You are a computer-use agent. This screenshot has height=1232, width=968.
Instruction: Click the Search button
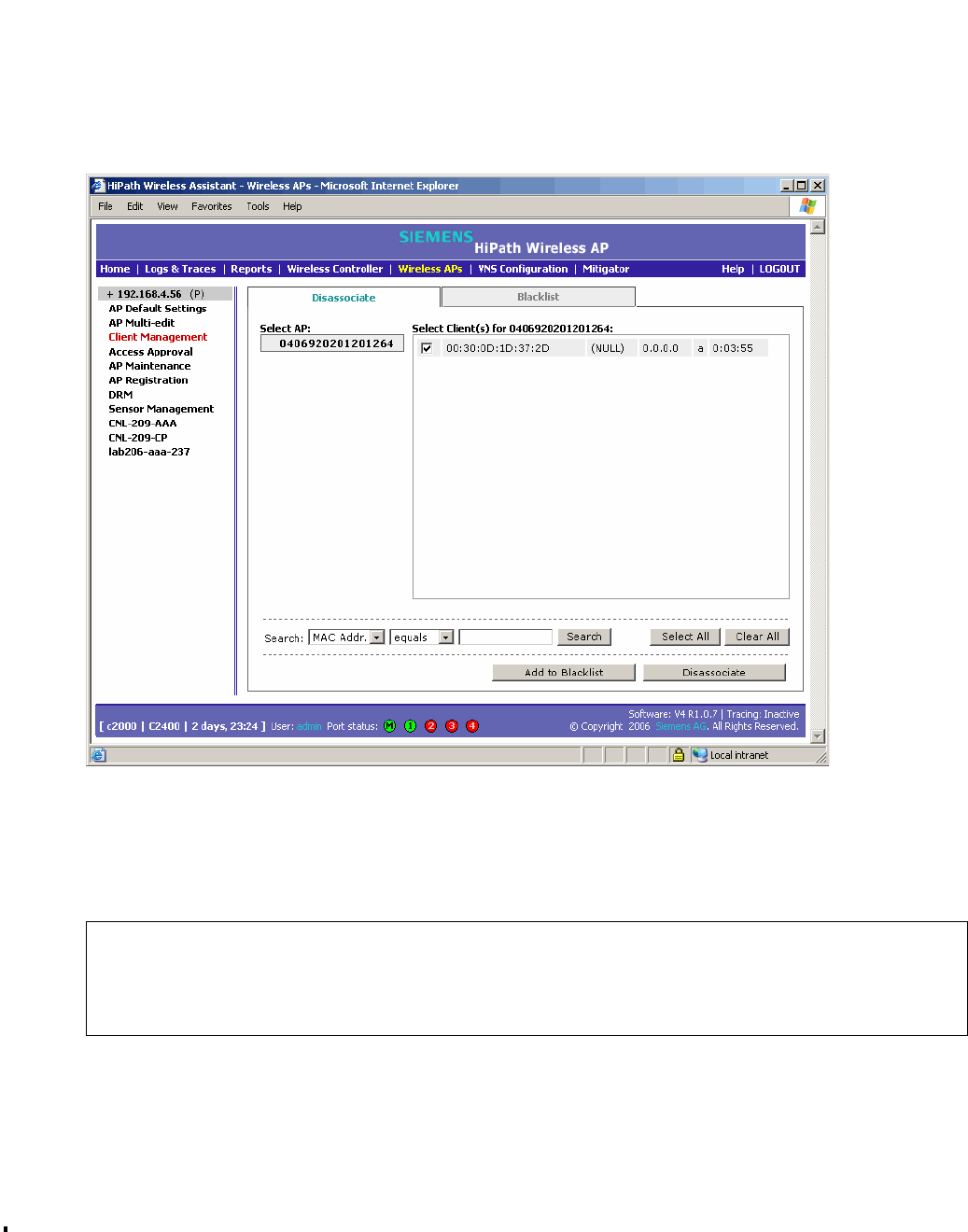(x=584, y=637)
